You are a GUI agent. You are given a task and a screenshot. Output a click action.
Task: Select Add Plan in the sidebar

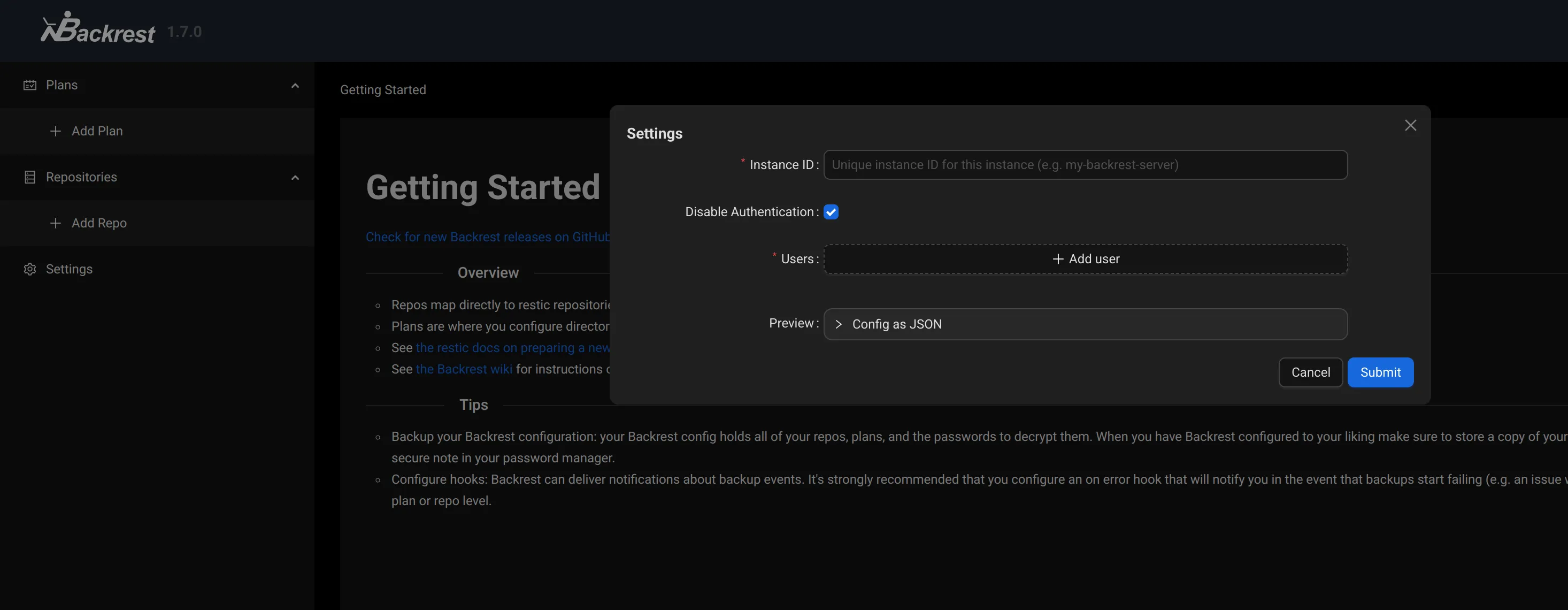157,131
